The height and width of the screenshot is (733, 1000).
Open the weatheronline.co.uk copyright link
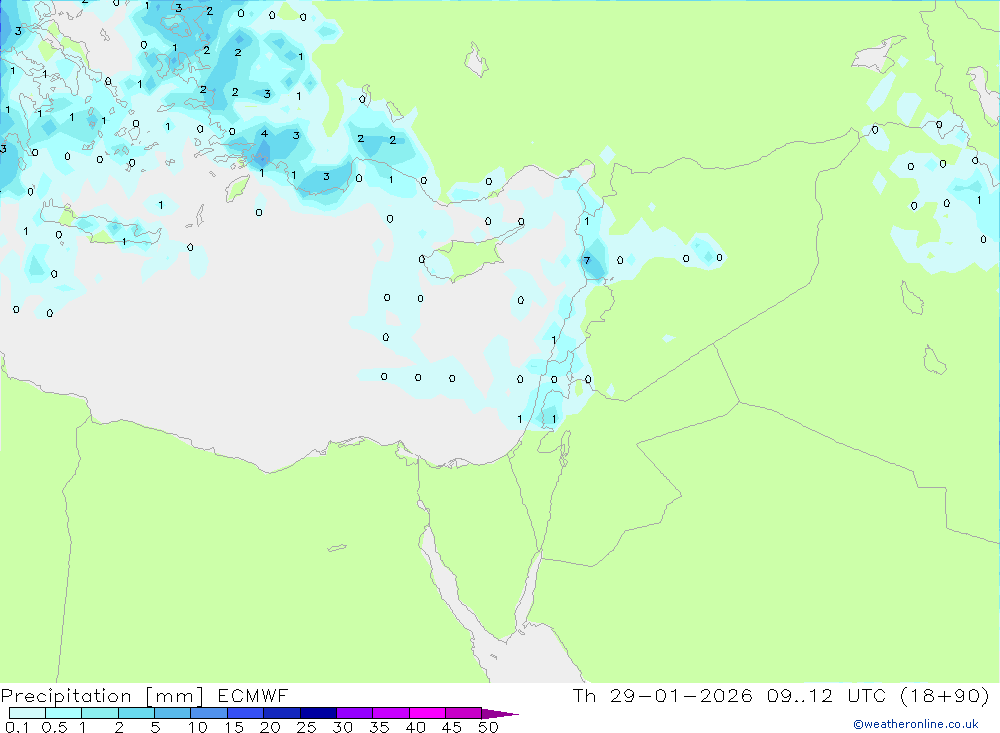tap(916, 724)
